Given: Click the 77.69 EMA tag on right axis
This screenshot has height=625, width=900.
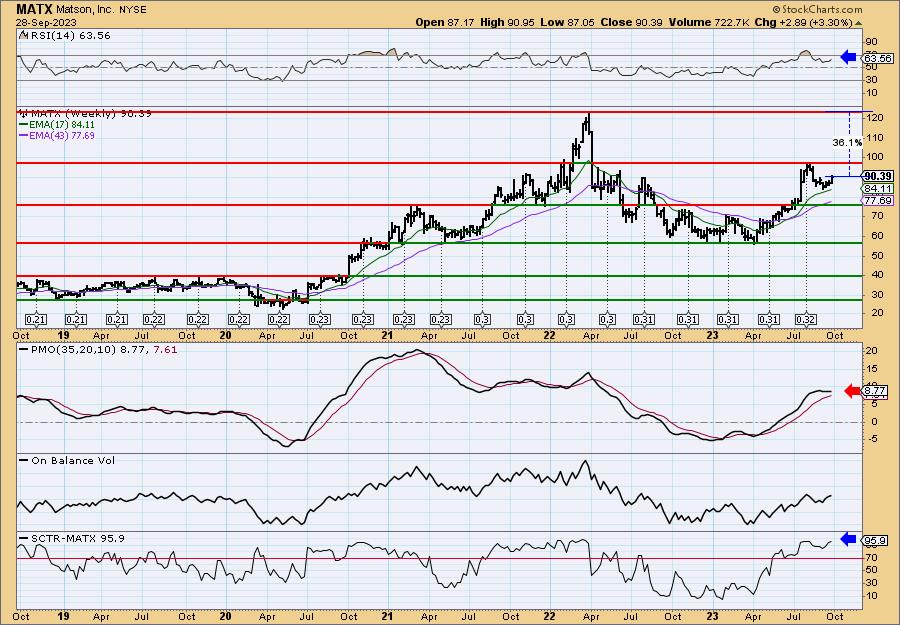Looking at the screenshot, I should click(878, 200).
